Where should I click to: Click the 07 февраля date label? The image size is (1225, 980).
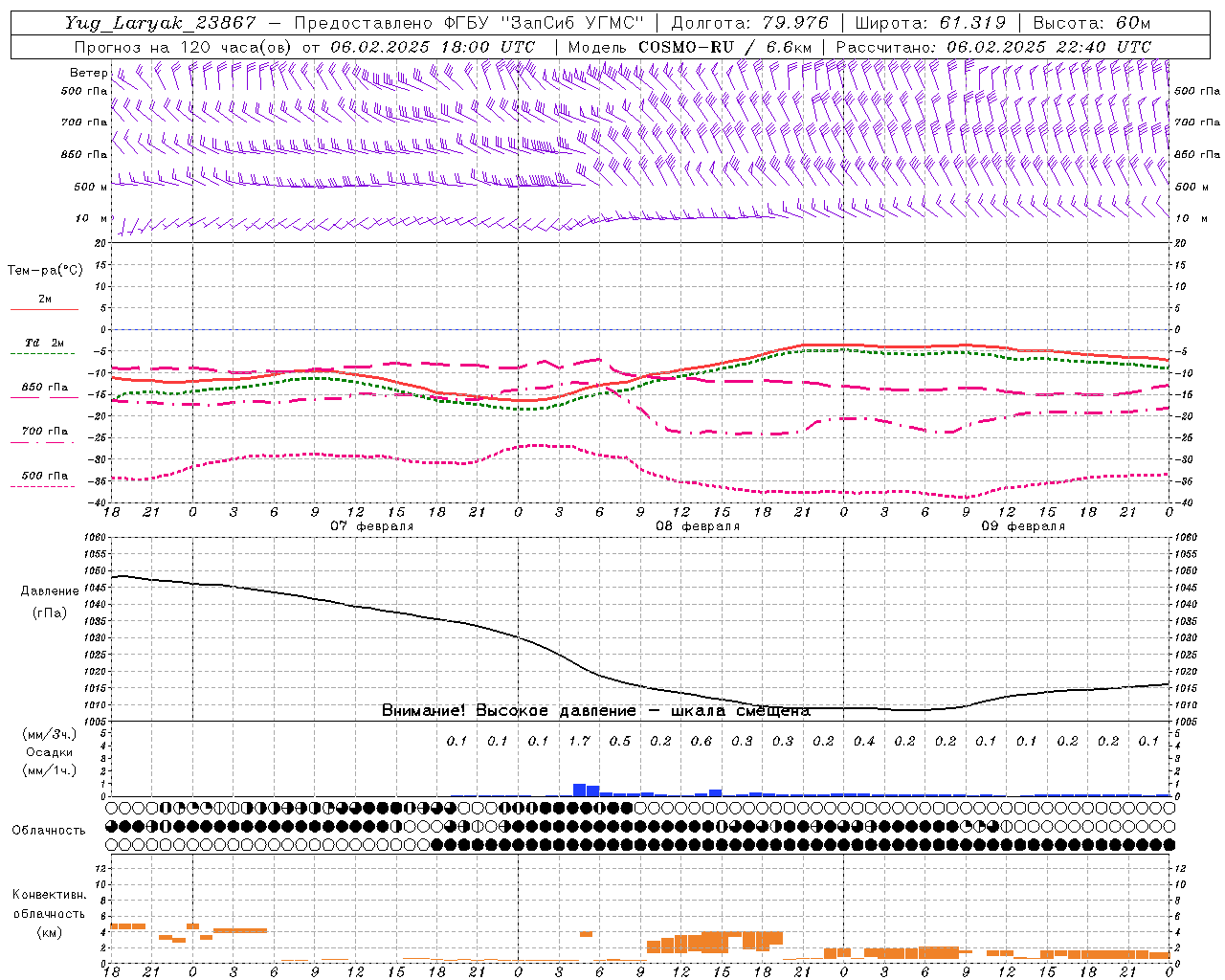click(x=371, y=526)
